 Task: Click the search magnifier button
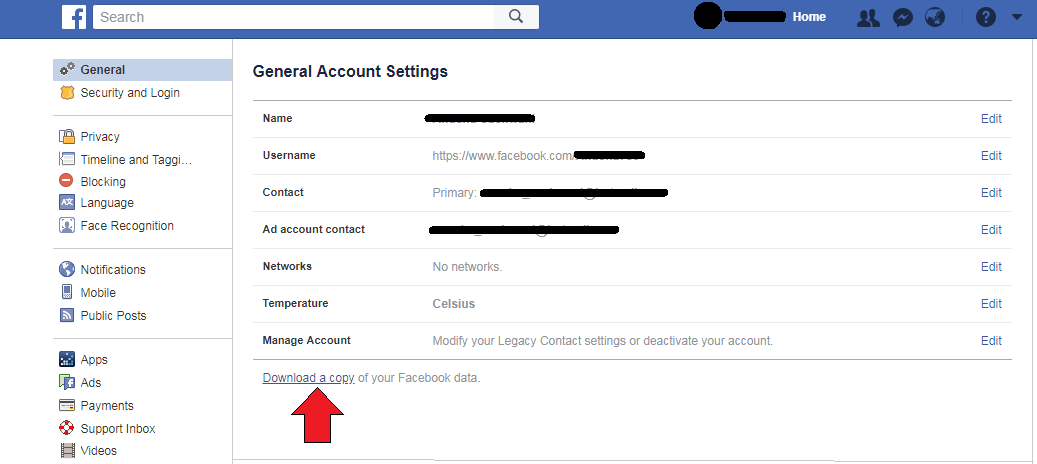[516, 17]
